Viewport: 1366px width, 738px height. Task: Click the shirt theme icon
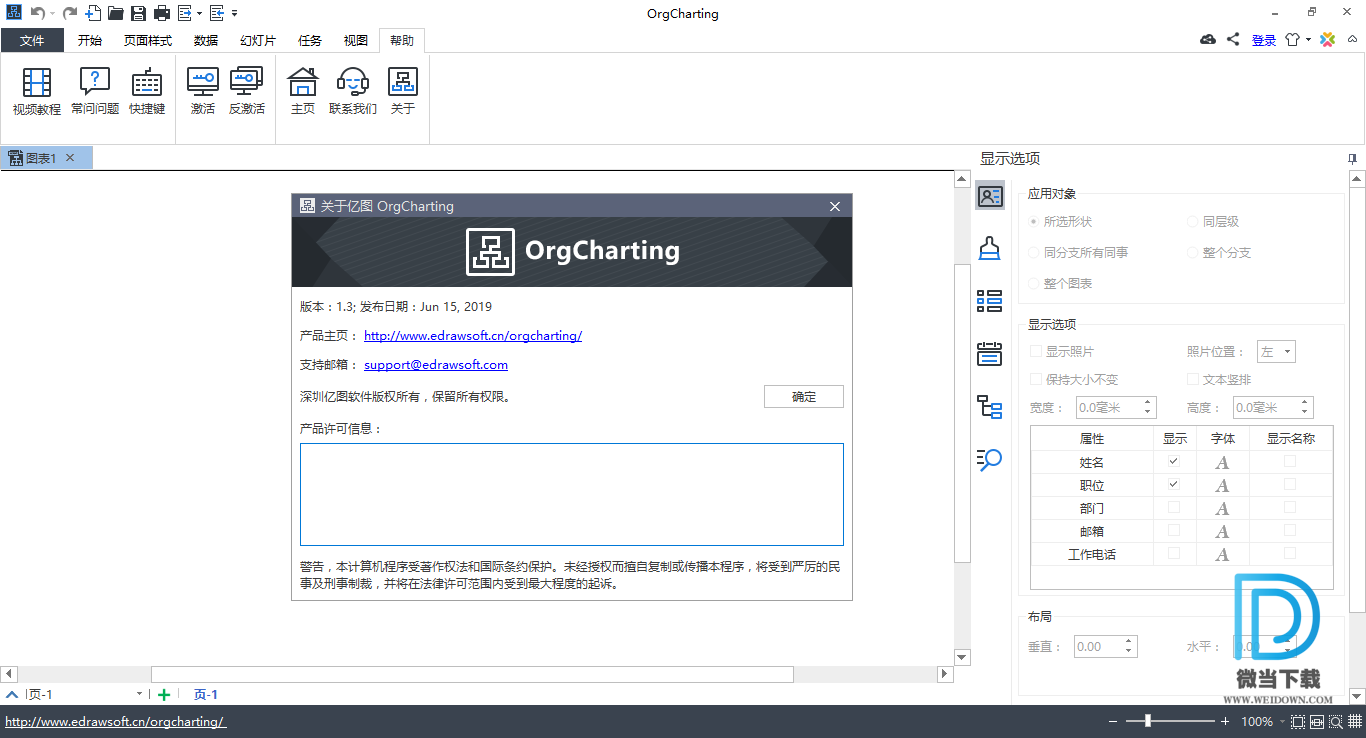[x=1294, y=40]
